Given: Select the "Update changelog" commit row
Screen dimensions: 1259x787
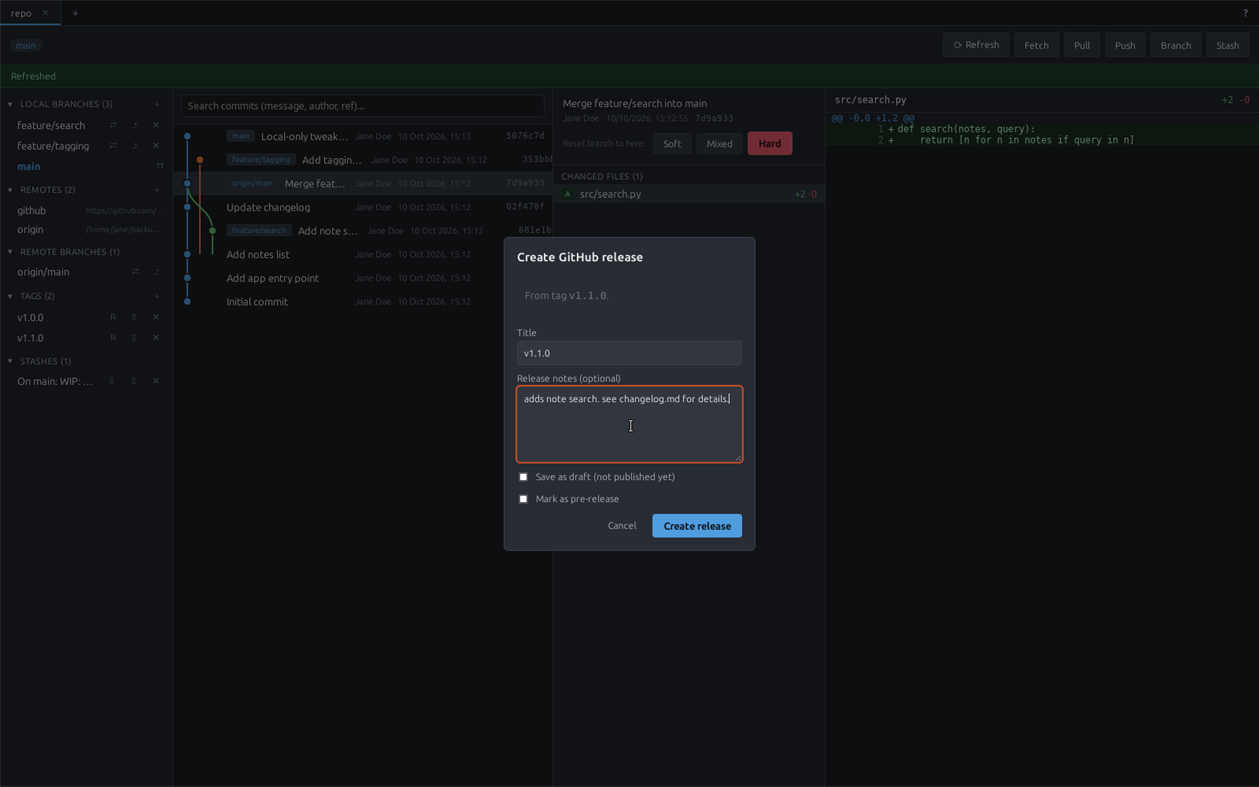Looking at the screenshot, I should 363,207.
